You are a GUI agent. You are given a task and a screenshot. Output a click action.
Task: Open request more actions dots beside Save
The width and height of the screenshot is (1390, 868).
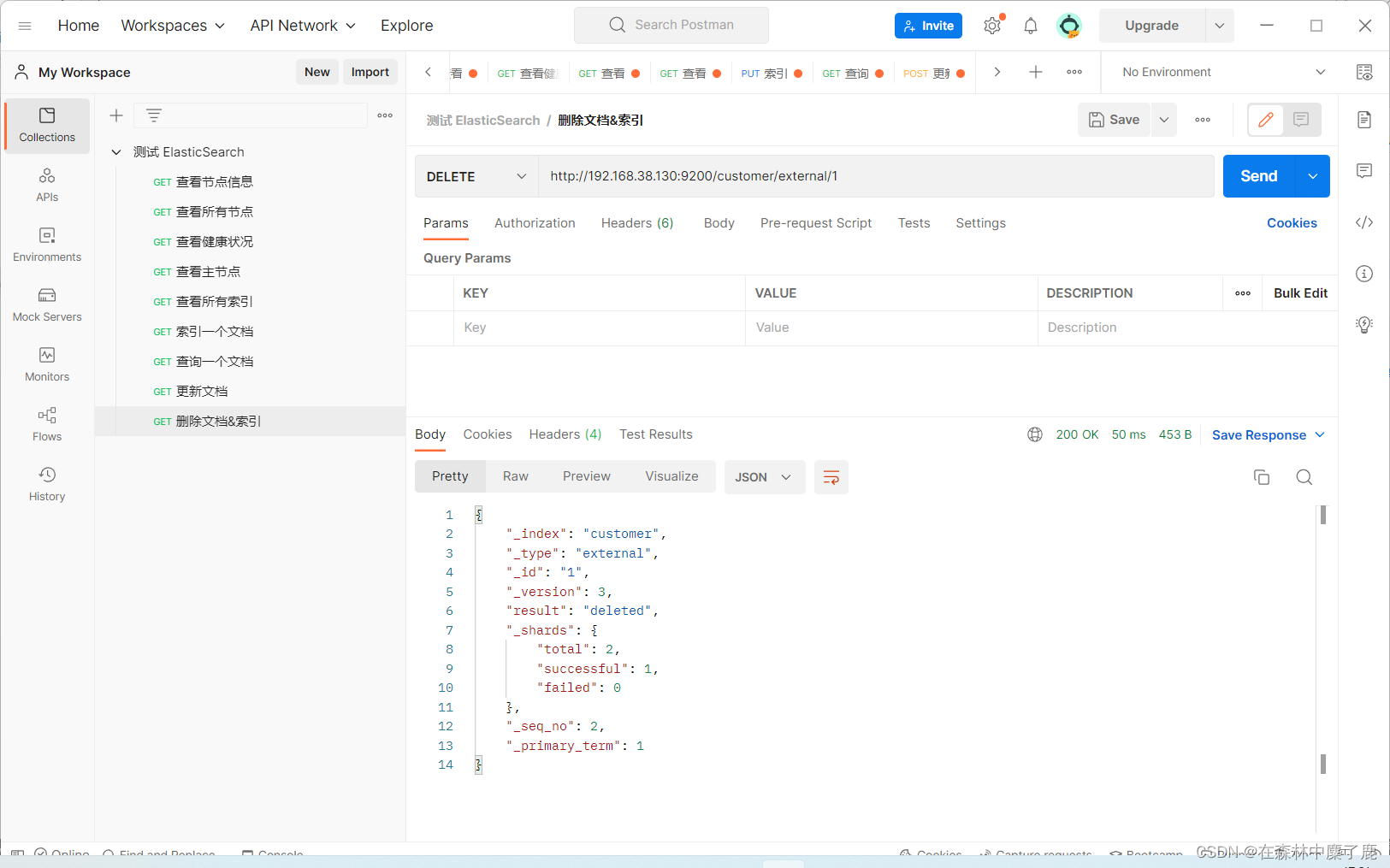click(1203, 120)
